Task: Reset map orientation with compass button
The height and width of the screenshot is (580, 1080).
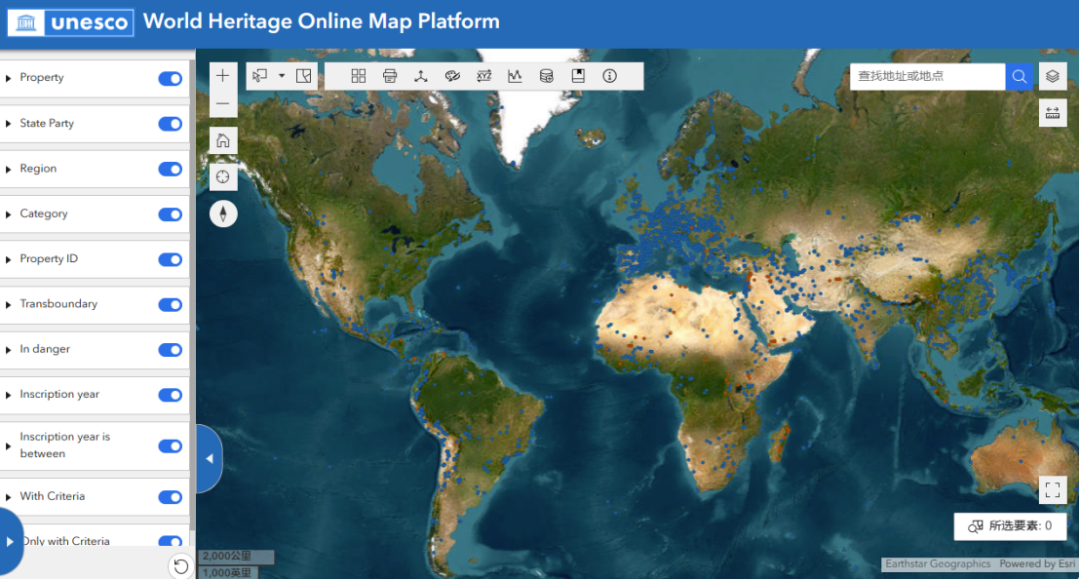Action: click(223, 214)
